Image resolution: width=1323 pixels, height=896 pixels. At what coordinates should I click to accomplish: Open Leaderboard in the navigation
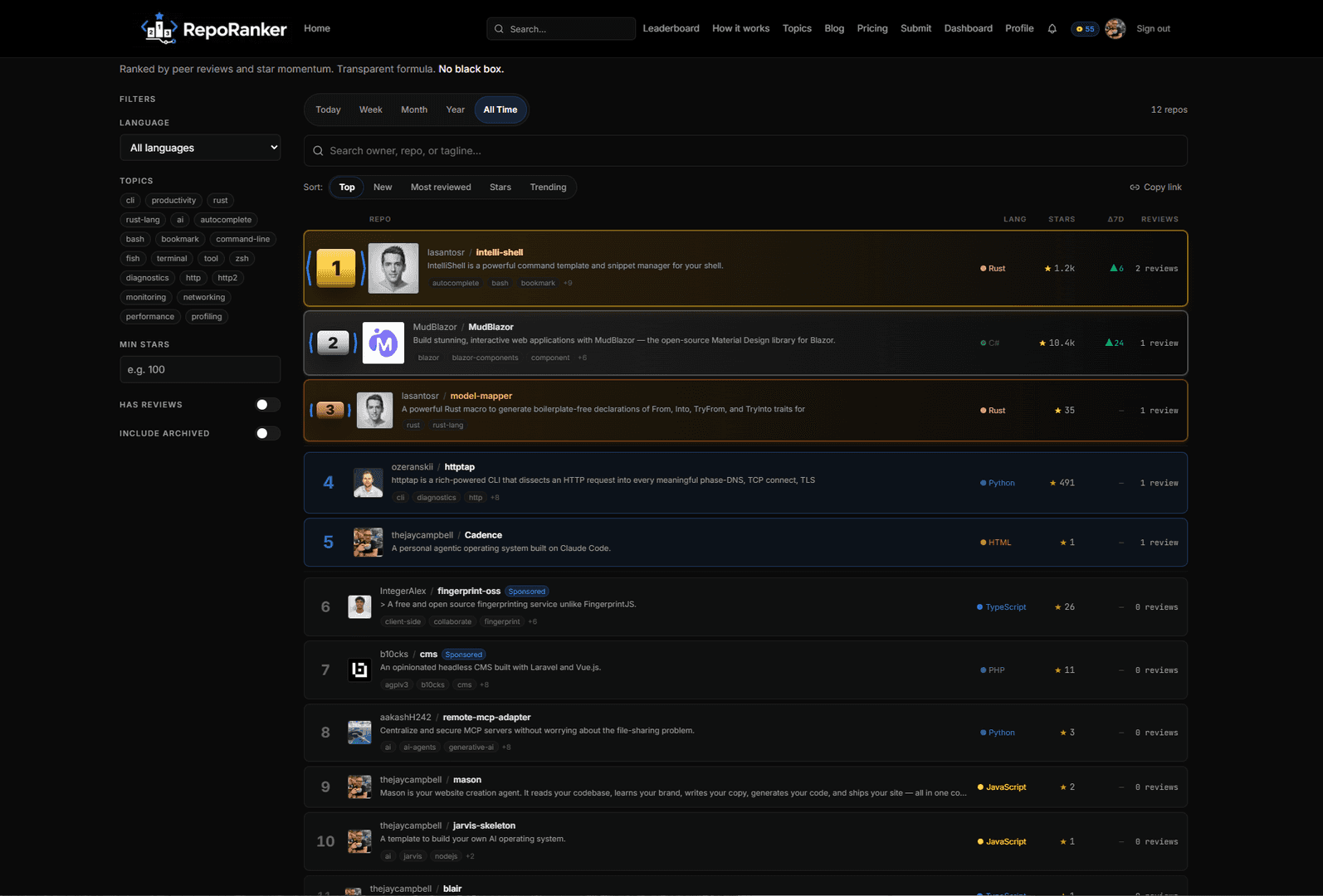point(671,28)
